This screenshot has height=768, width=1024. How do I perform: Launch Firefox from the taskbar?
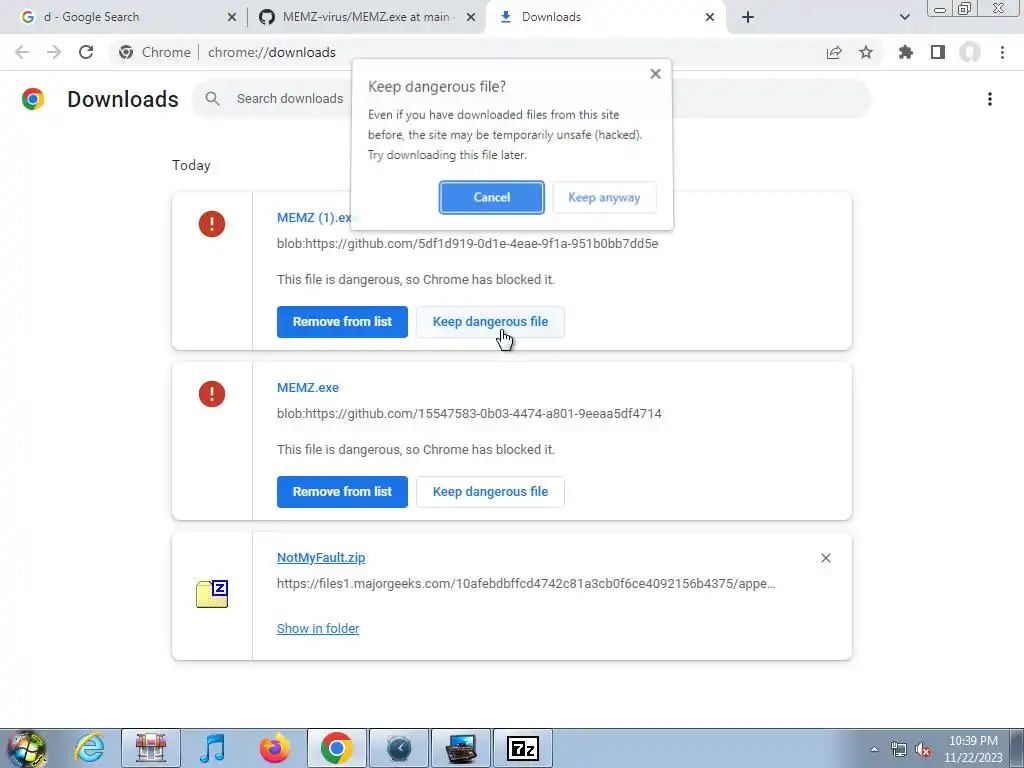point(274,748)
